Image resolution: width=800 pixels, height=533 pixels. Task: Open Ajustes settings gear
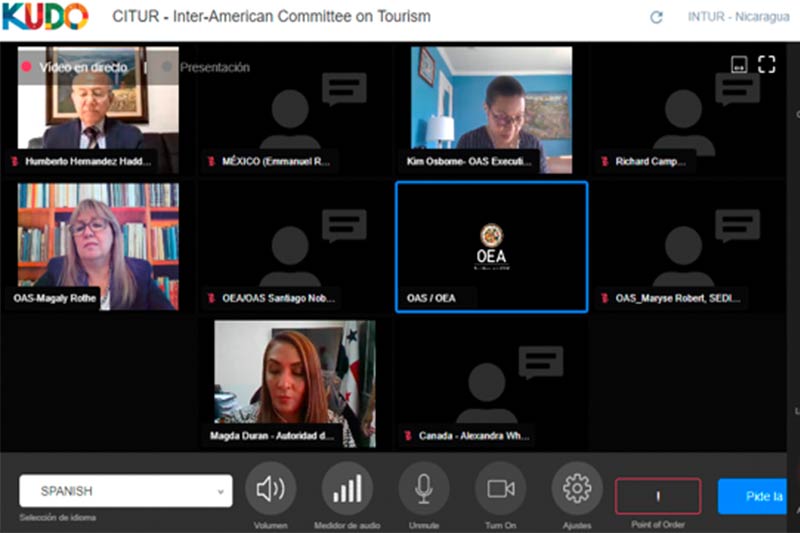point(577,489)
